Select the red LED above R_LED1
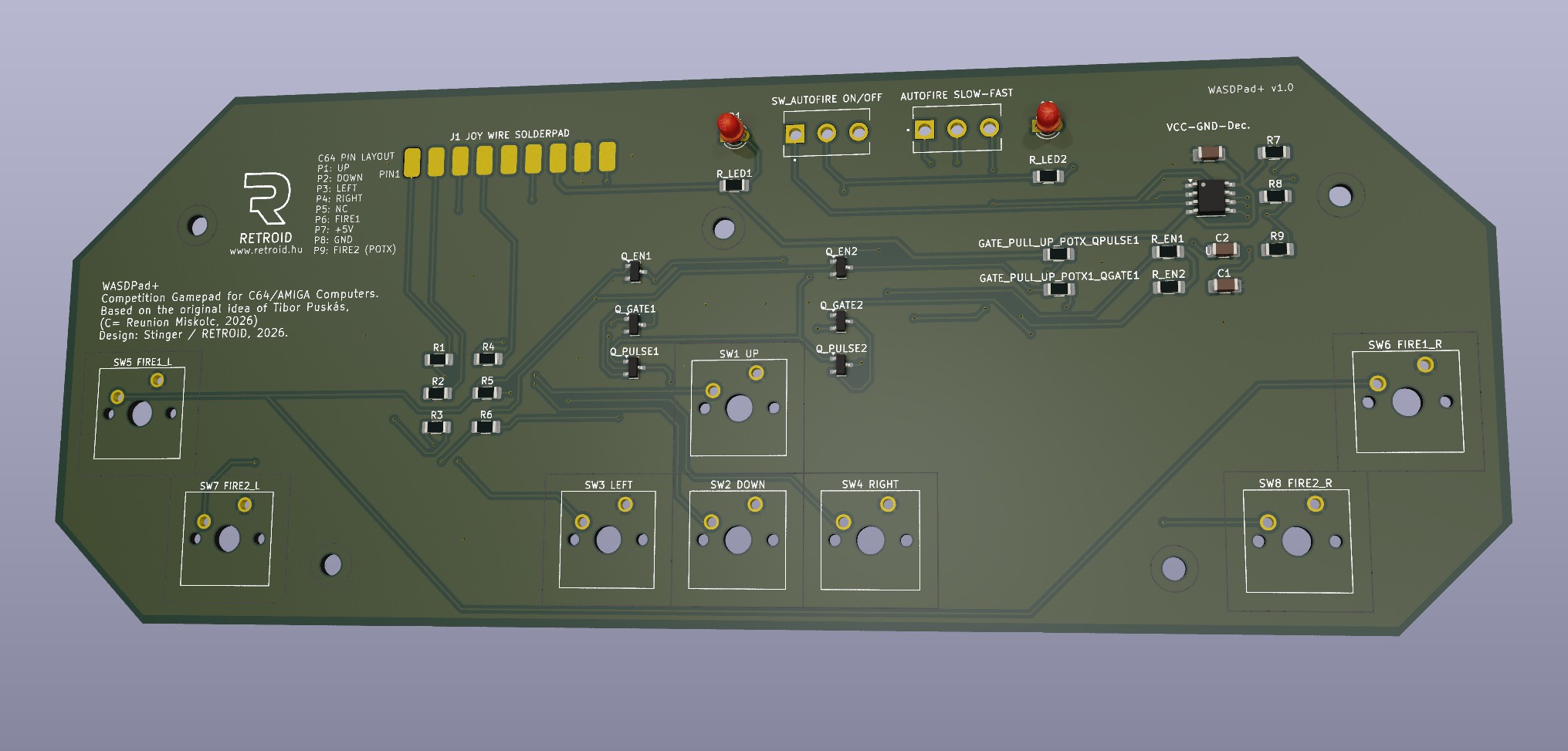The width and height of the screenshot is (1568, 751). (x=729, y=126)
